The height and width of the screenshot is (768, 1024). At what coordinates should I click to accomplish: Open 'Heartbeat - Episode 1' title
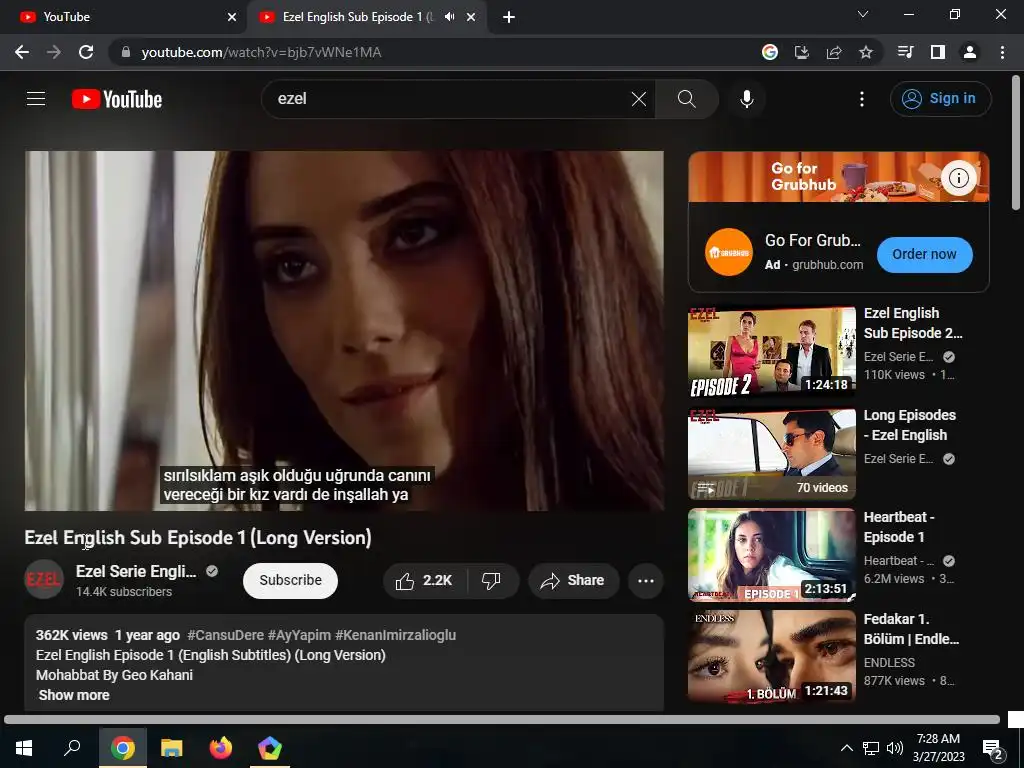899,527
